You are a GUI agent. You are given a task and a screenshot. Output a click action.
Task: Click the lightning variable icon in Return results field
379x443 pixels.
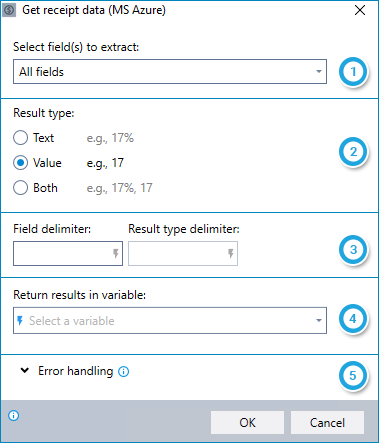pos(20,321)
